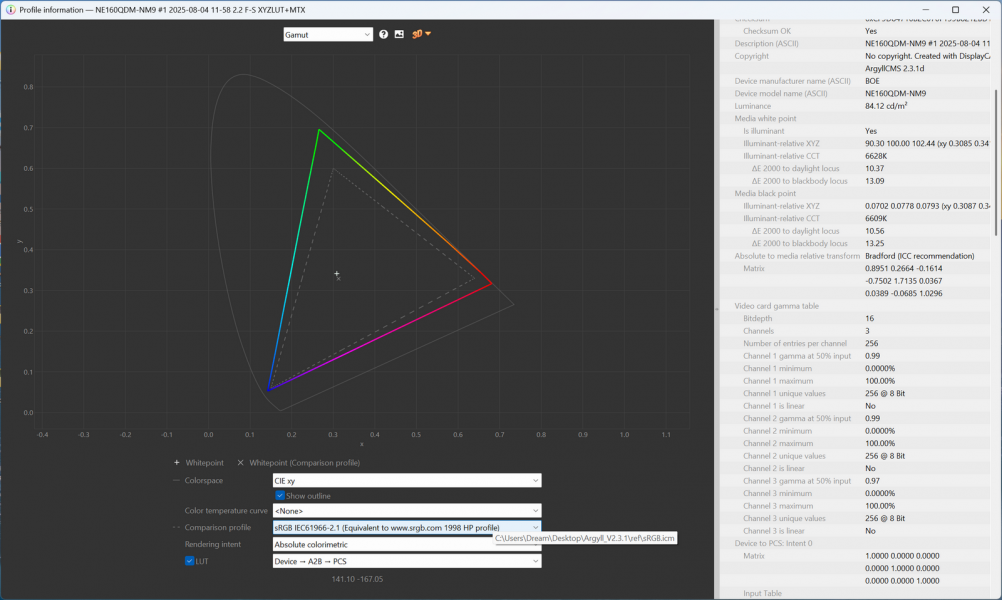Open the plot help question mark icon
Viewport: 1002px width, 600px height.
pyautogui.click(x=383, y=34)
